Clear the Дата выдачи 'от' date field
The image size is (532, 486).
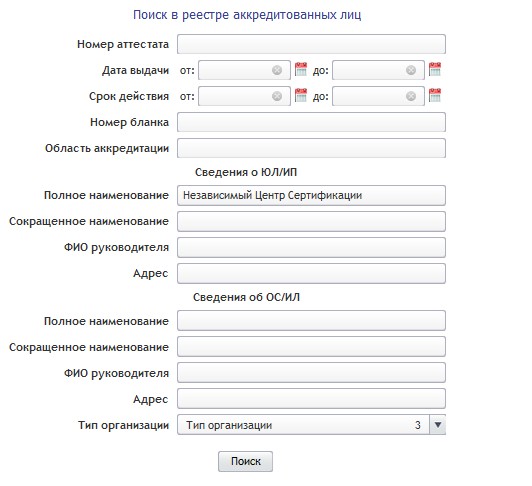277,70
